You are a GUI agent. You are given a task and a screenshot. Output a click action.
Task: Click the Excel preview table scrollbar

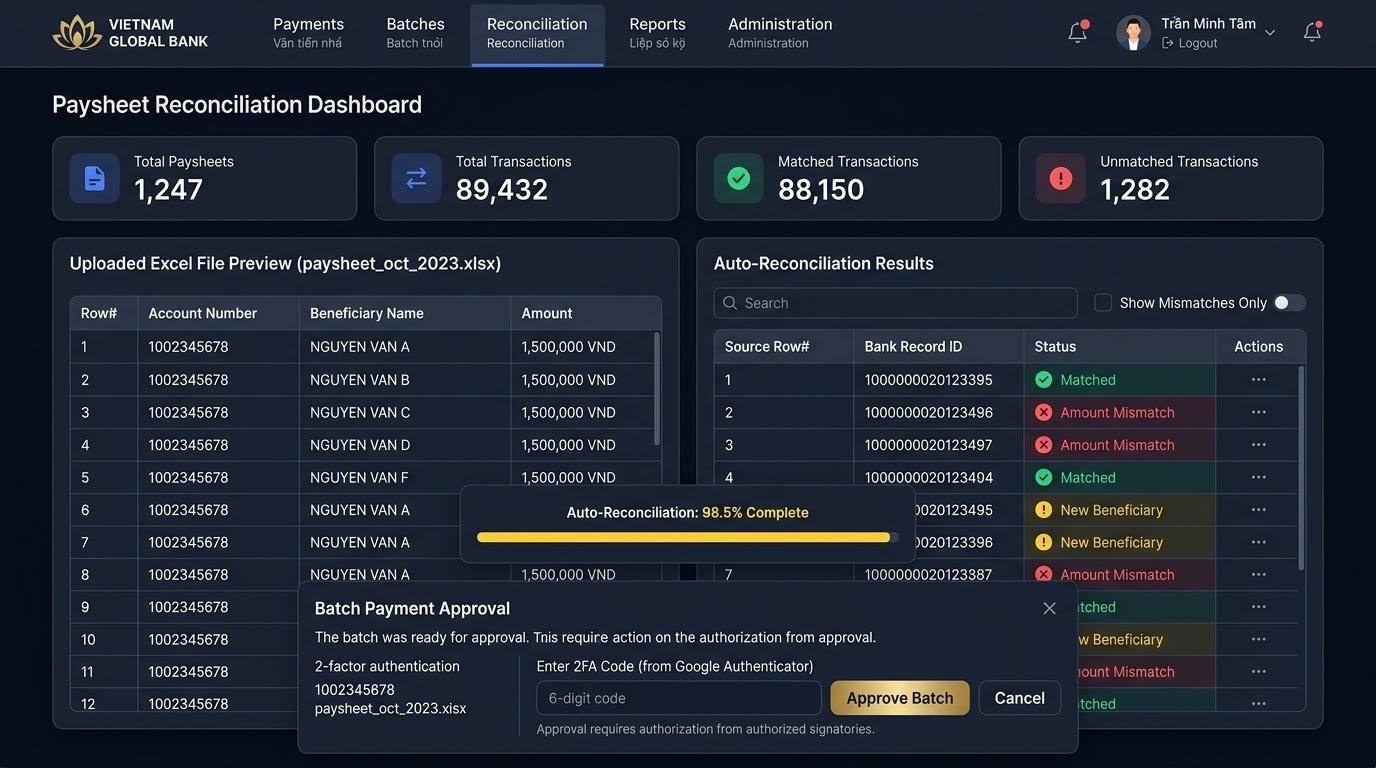click(657, 388)
